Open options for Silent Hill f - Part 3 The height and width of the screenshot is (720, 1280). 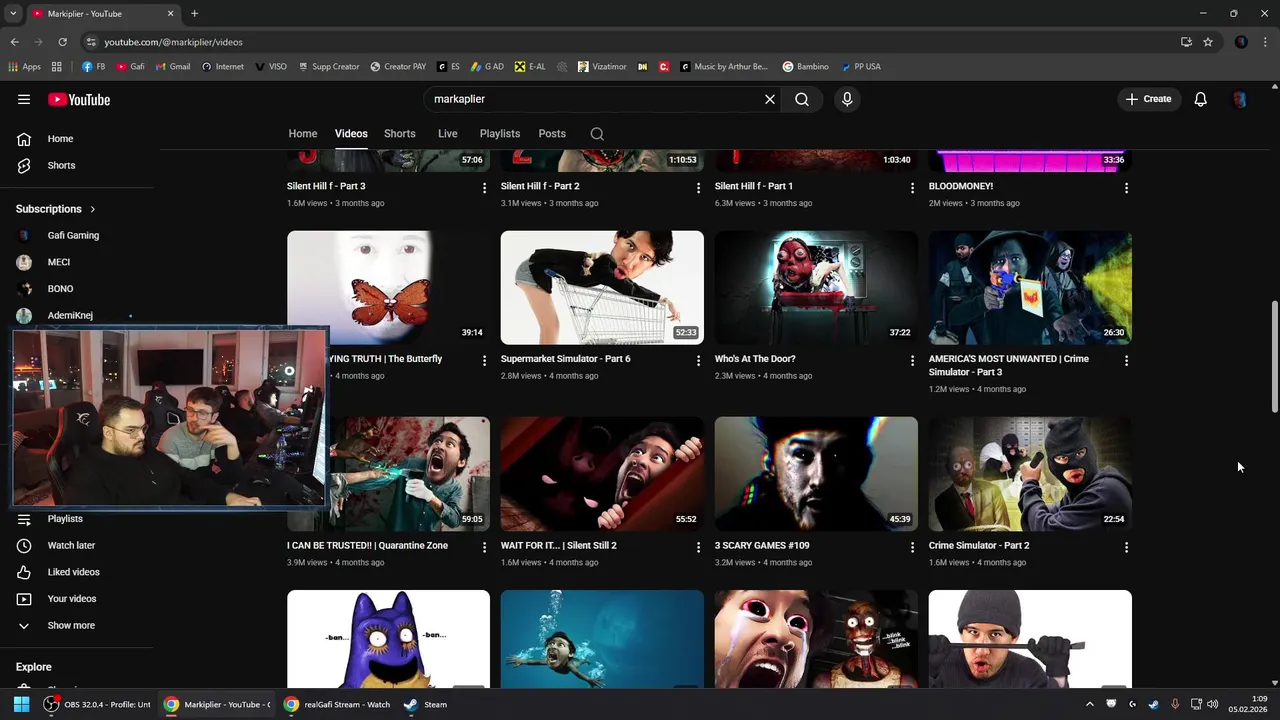point(485,188)
